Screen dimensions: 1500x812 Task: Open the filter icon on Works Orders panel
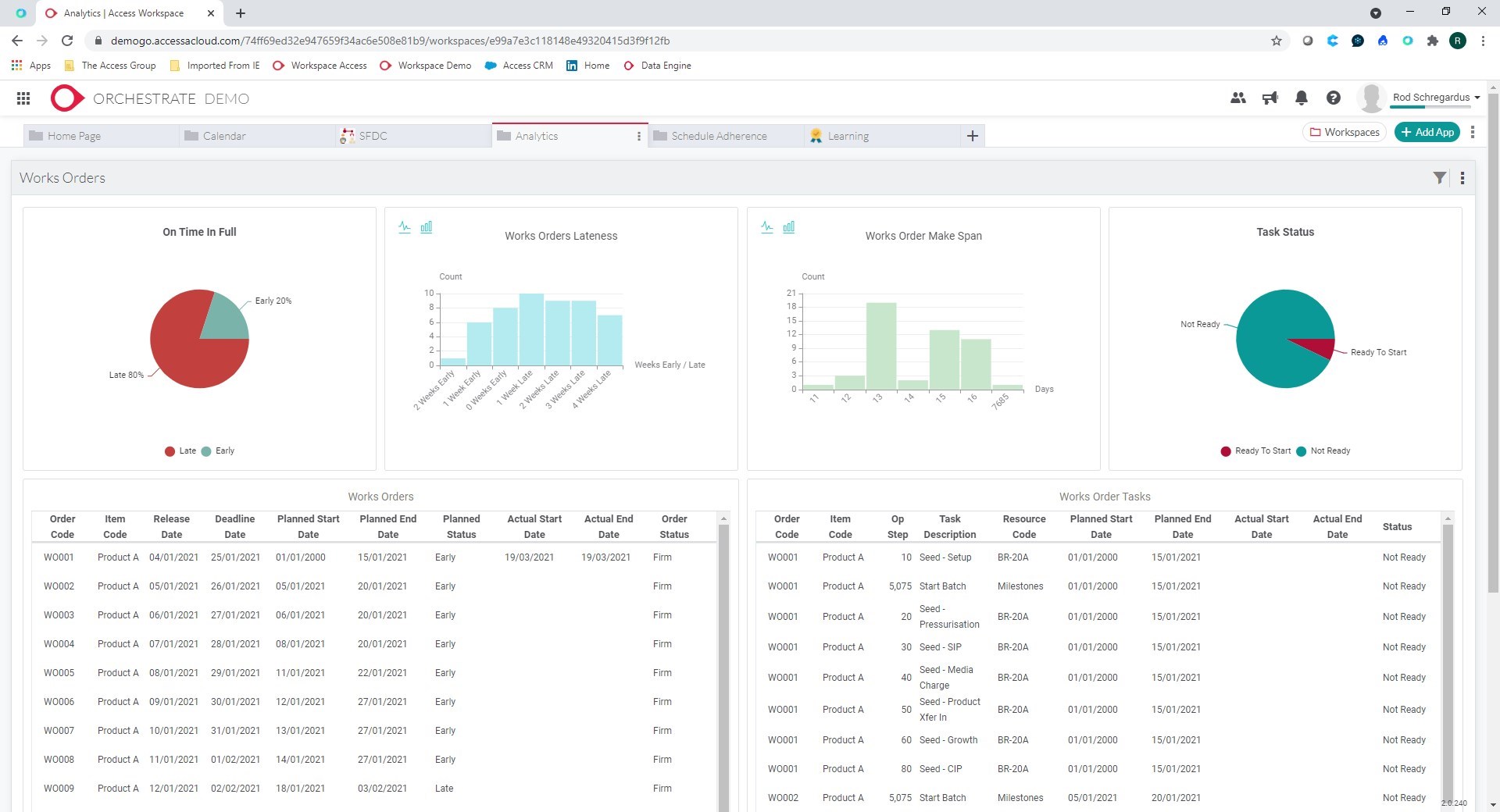[x=1440, y=178]
